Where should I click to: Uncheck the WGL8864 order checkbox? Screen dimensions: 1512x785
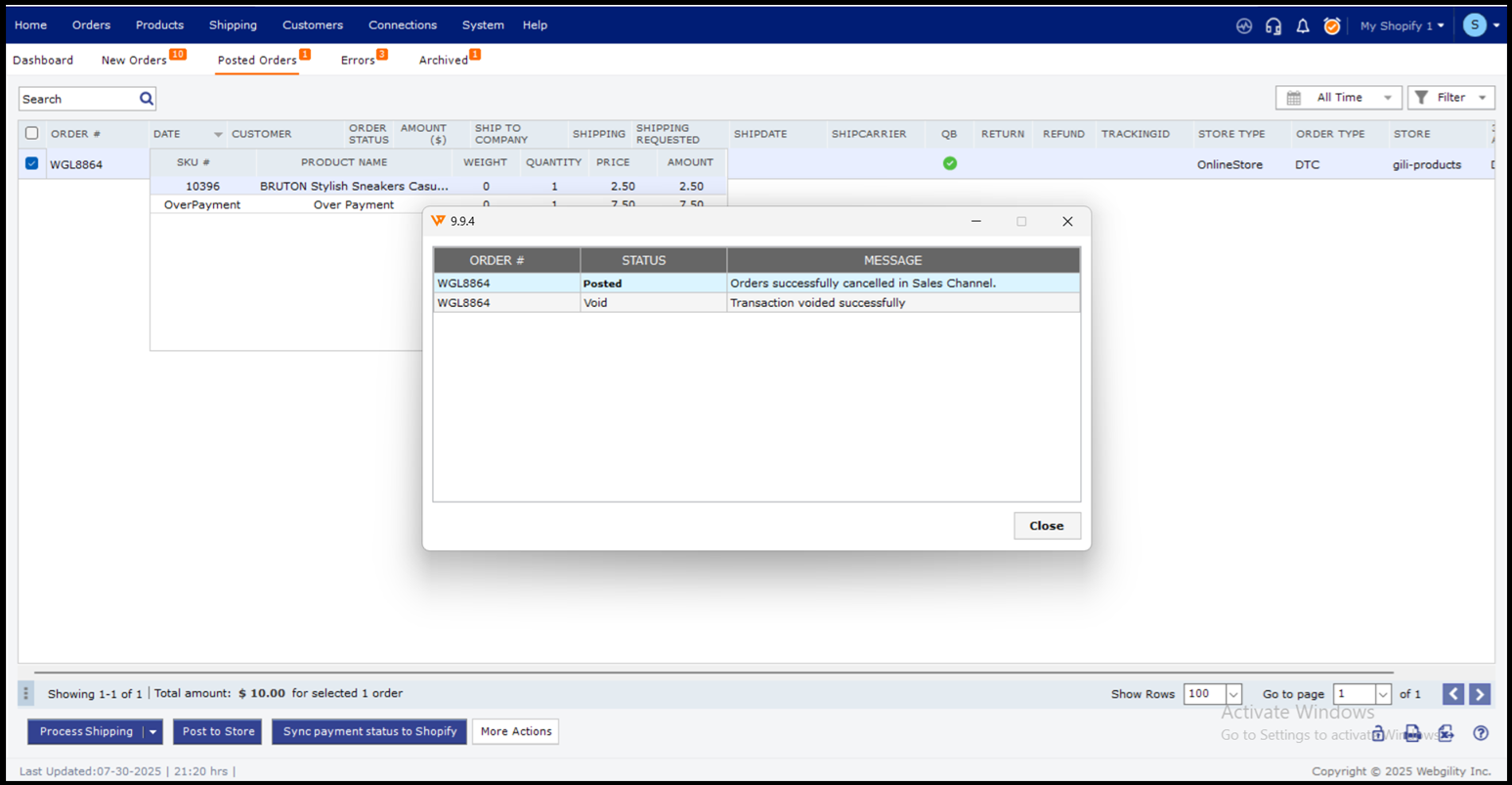pos(31,163)
